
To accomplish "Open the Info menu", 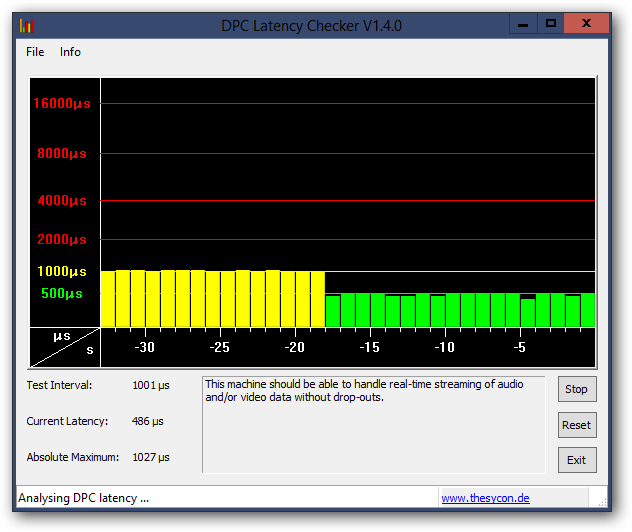I will (70, 52).
